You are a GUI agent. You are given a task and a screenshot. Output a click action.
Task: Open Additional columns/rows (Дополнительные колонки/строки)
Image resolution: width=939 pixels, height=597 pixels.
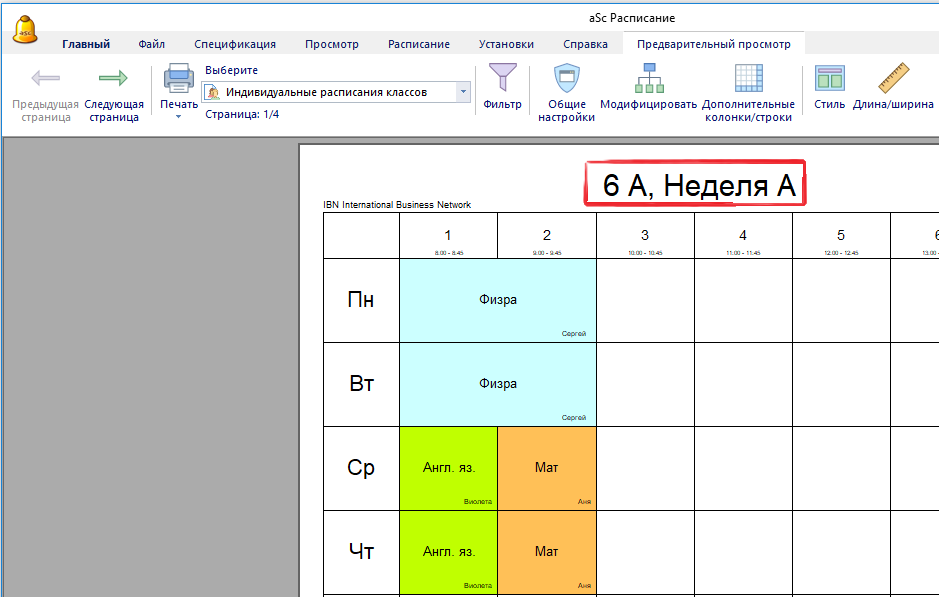(x=748, y=79)
